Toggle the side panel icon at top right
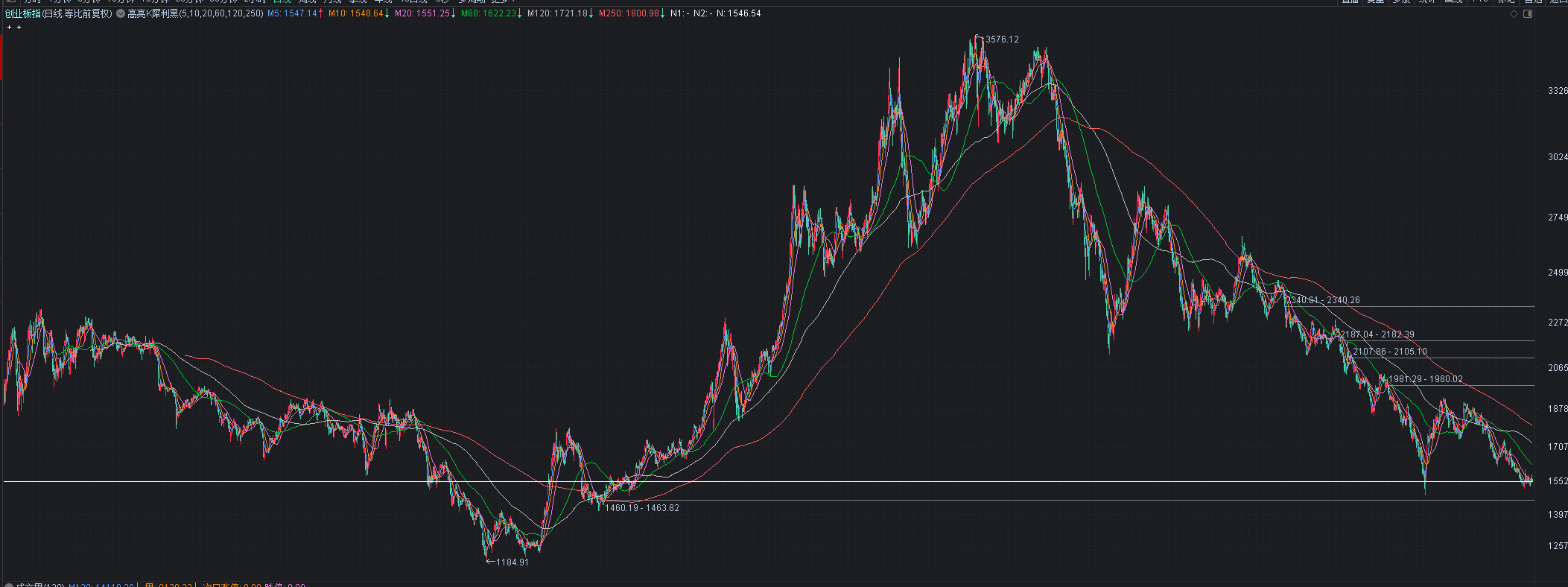The image size is (1568, 587). pyautogui.click(x=1528, y=13)
